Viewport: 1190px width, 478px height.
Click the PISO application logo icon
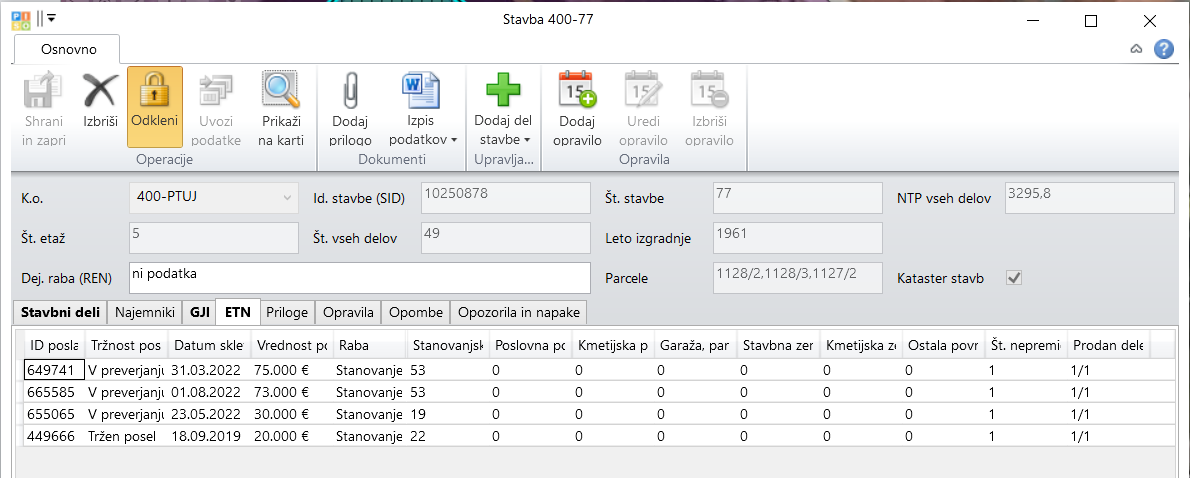(x=20, y=19)
